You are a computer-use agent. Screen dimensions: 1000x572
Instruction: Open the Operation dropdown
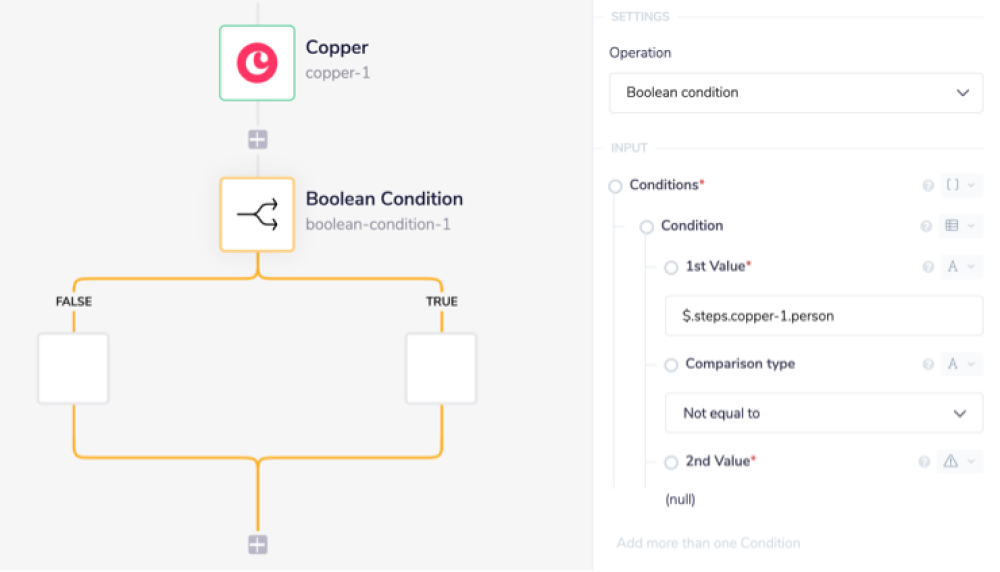pyautogui.click(x=795, y=93)
